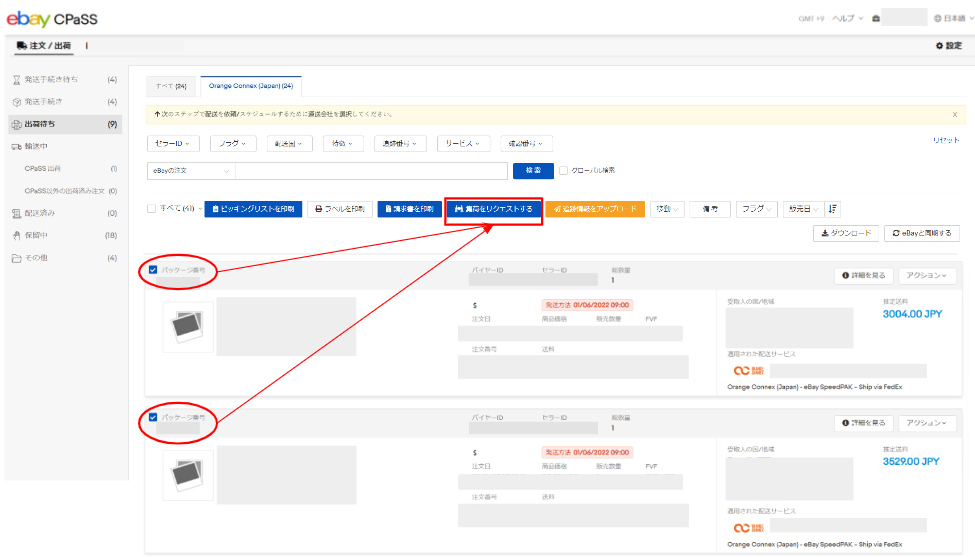Click the 集荷をリクエストする button

(x=493, y=209)
